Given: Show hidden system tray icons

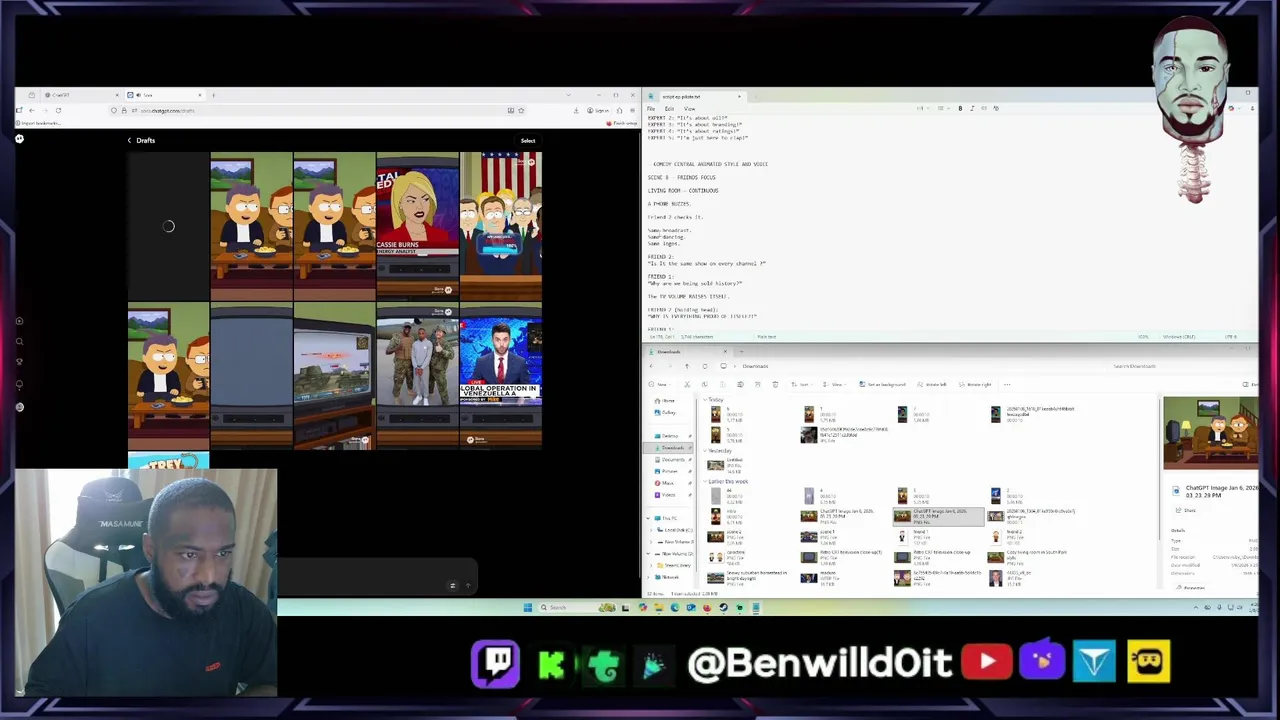Looking at the screenshot, I should 1196,607.
